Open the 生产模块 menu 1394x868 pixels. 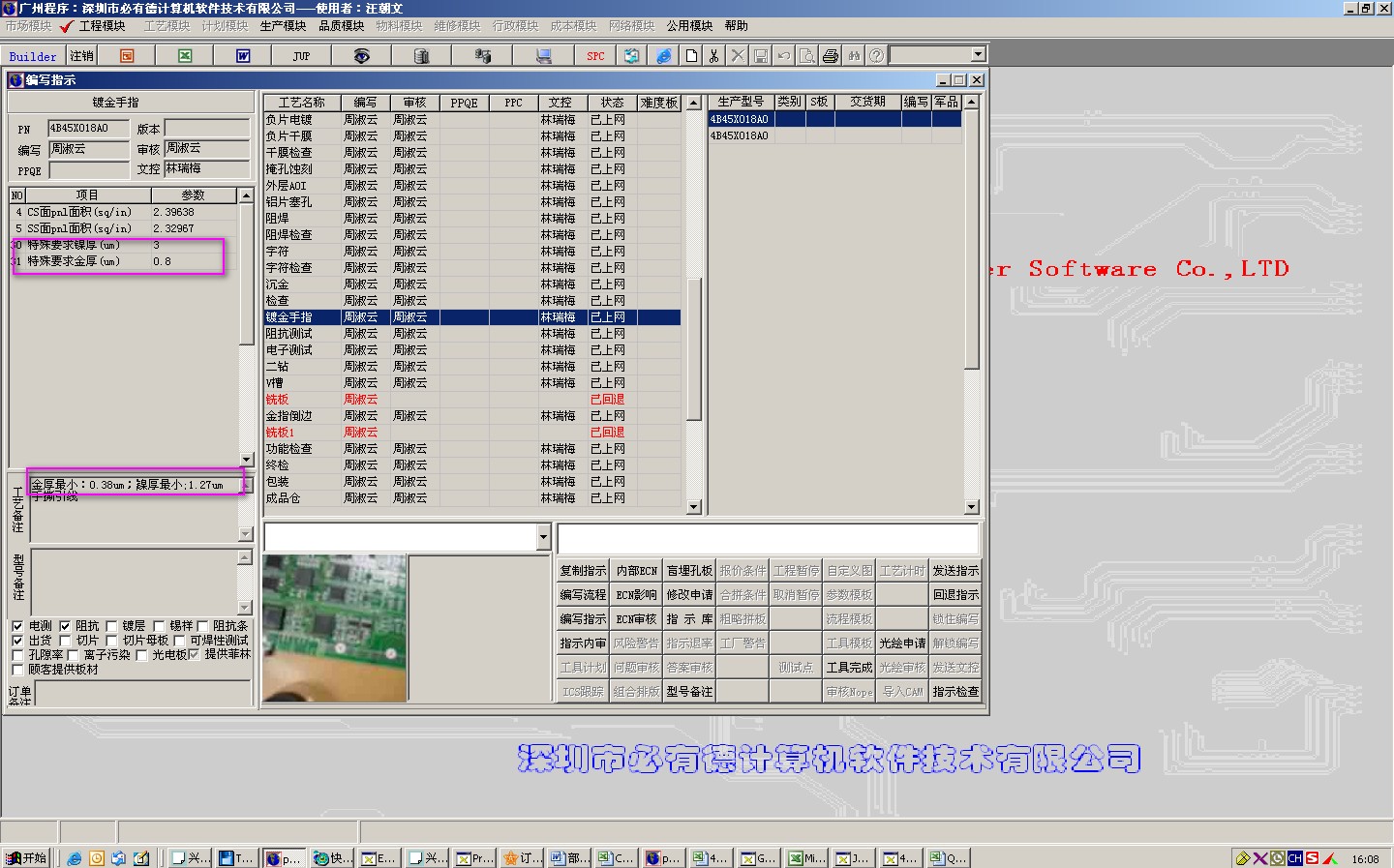point(283,26)
